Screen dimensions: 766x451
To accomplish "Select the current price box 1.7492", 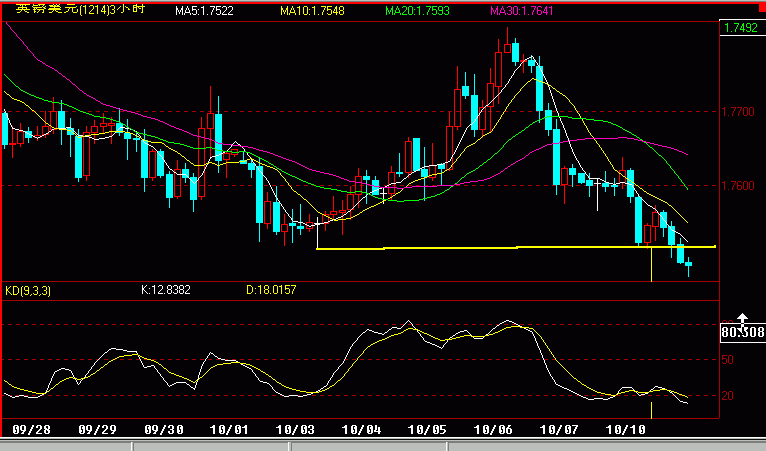I will [x=741, y=28].
